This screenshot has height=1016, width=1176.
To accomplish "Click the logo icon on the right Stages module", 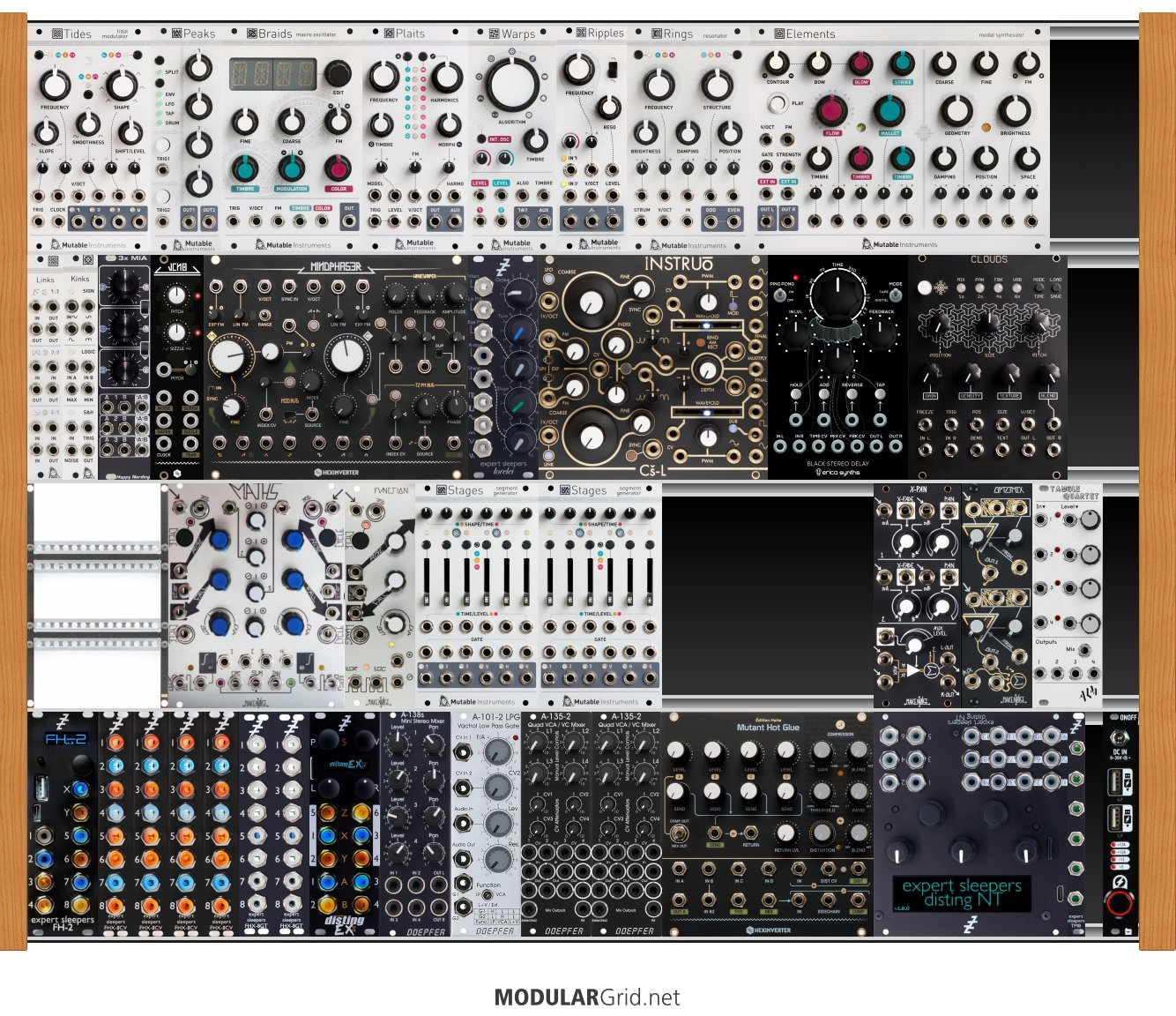I will click(565, 490).
